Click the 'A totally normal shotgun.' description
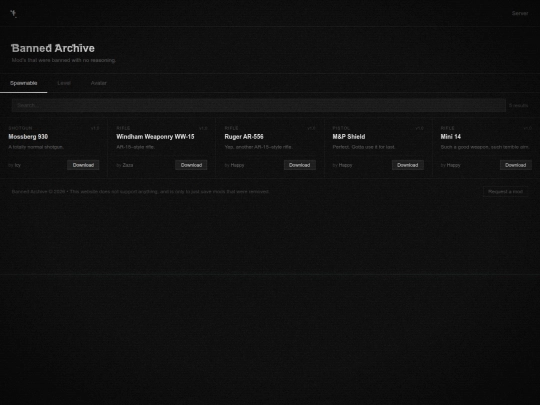This screenshot has width=540, height=405. tap(36, 147)
